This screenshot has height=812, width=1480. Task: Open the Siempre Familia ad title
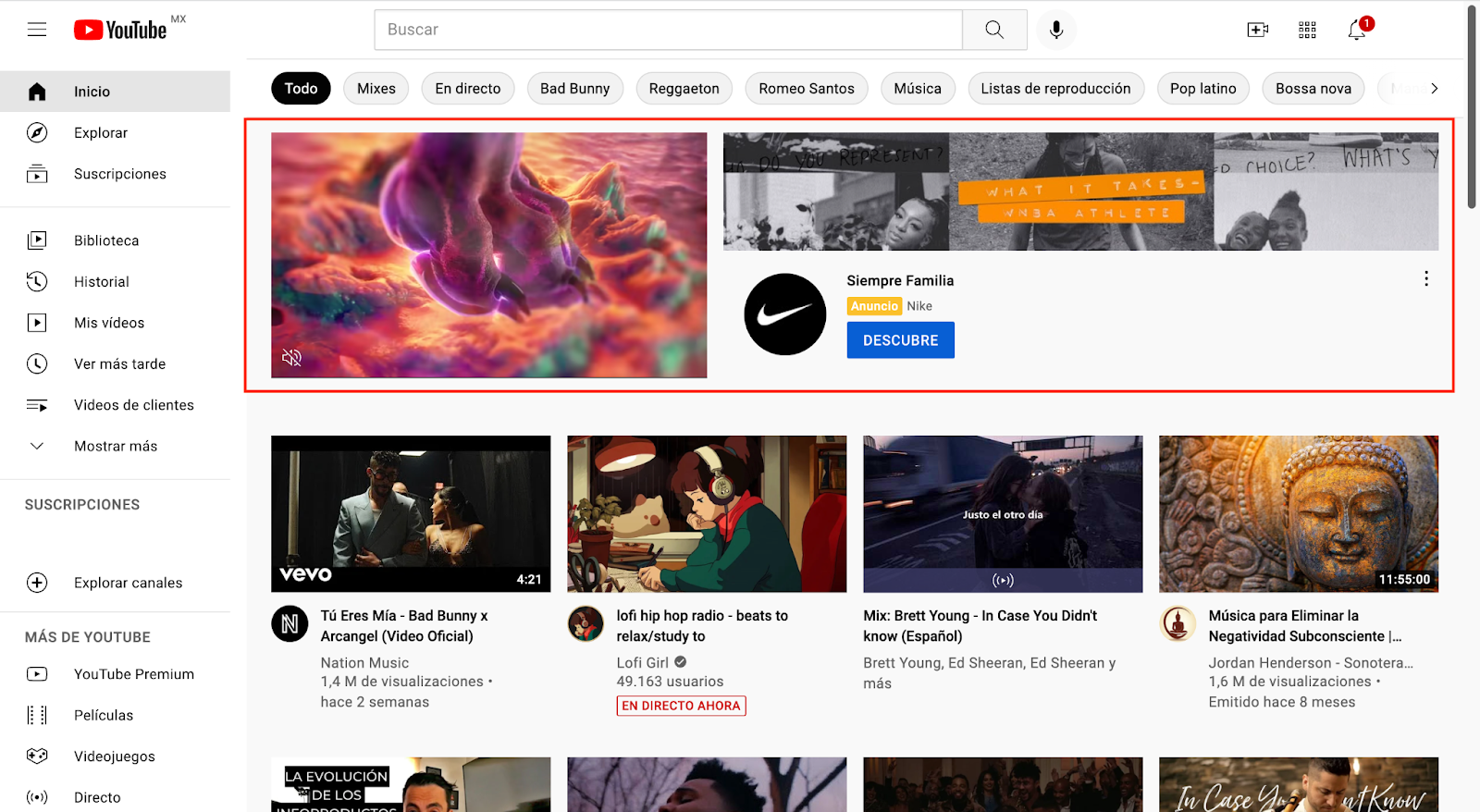click(900, 280)
